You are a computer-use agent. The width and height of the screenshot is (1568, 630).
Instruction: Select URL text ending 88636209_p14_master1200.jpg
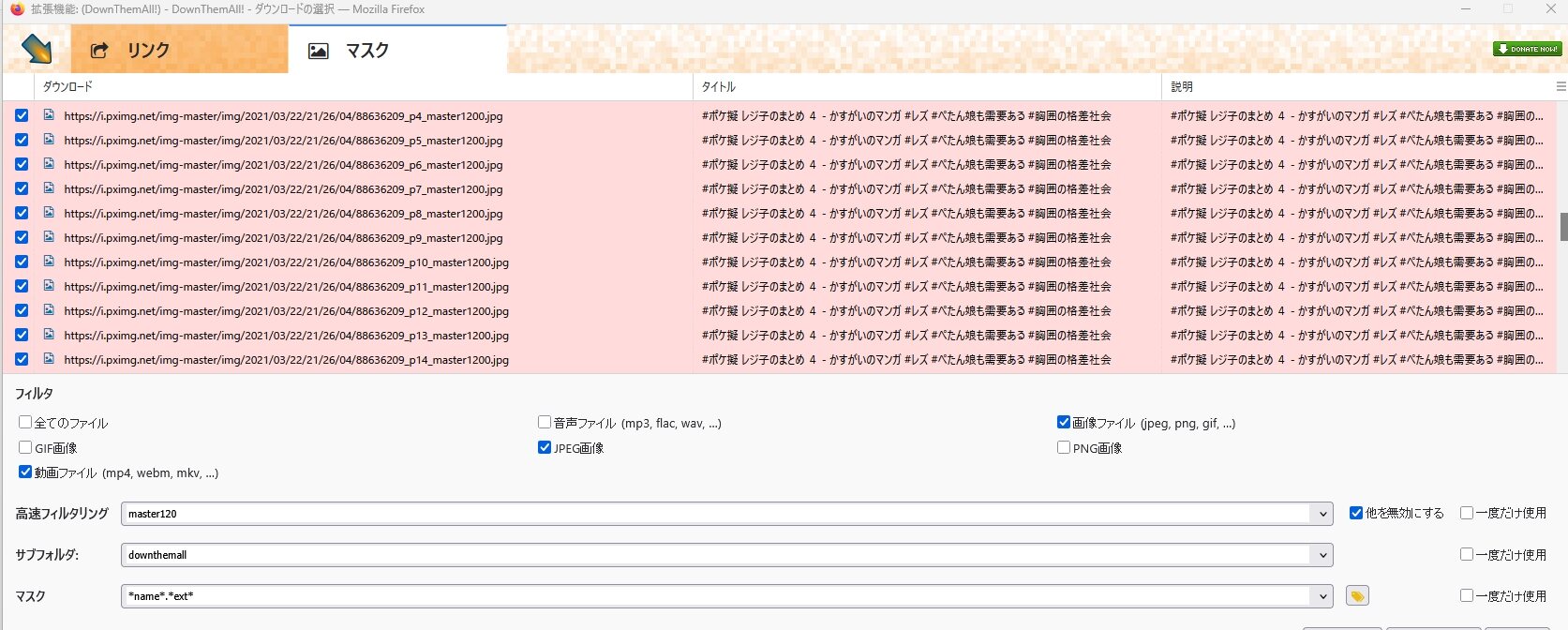[x=287, y=360]
